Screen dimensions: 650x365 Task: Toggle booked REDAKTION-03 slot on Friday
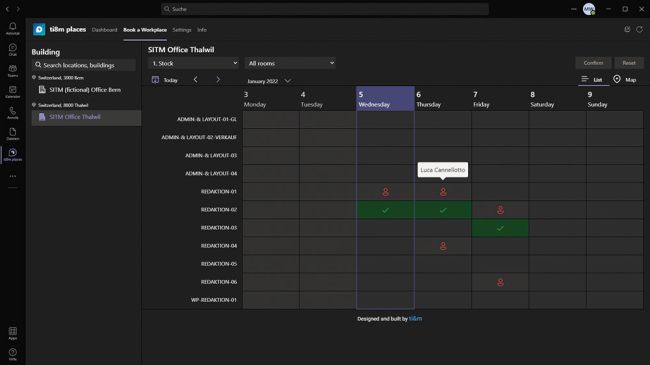tap(500, 228)
